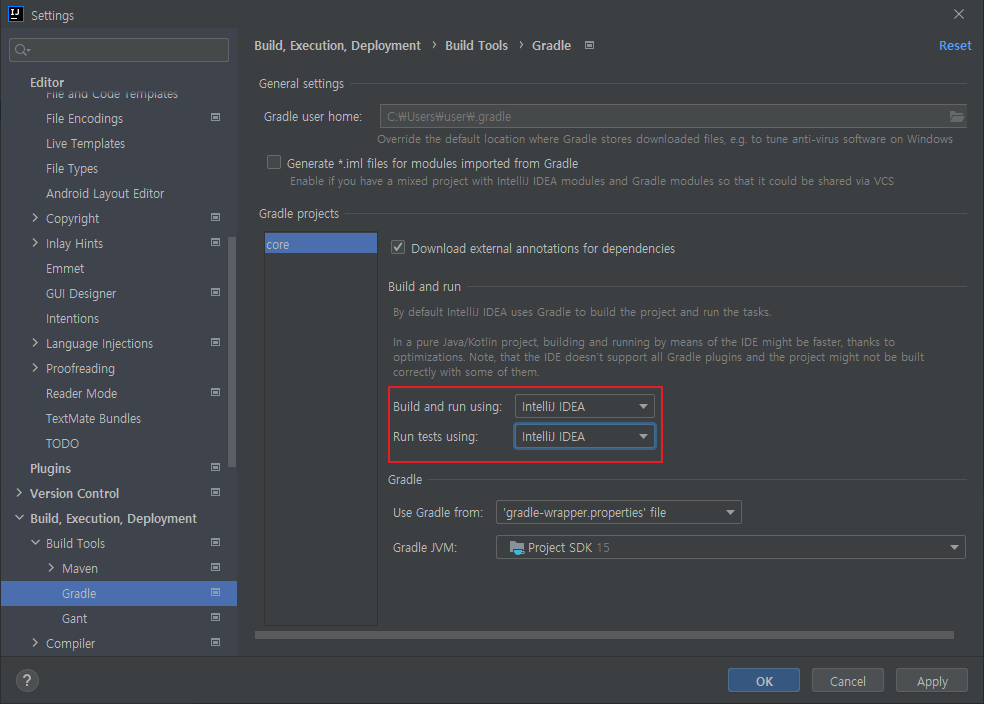Click the folder browse icon in Gradle user home
Image resolution: width=984 pixels, height=704 pixels.
[x=956, y=117]
